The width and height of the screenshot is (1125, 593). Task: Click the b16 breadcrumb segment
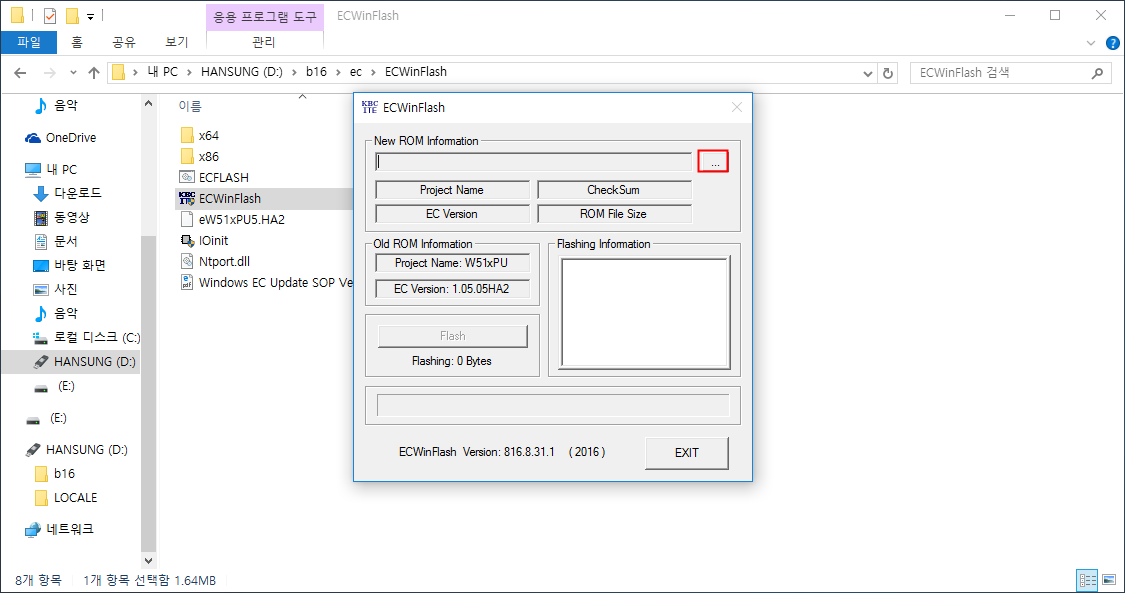coord(316,72)
